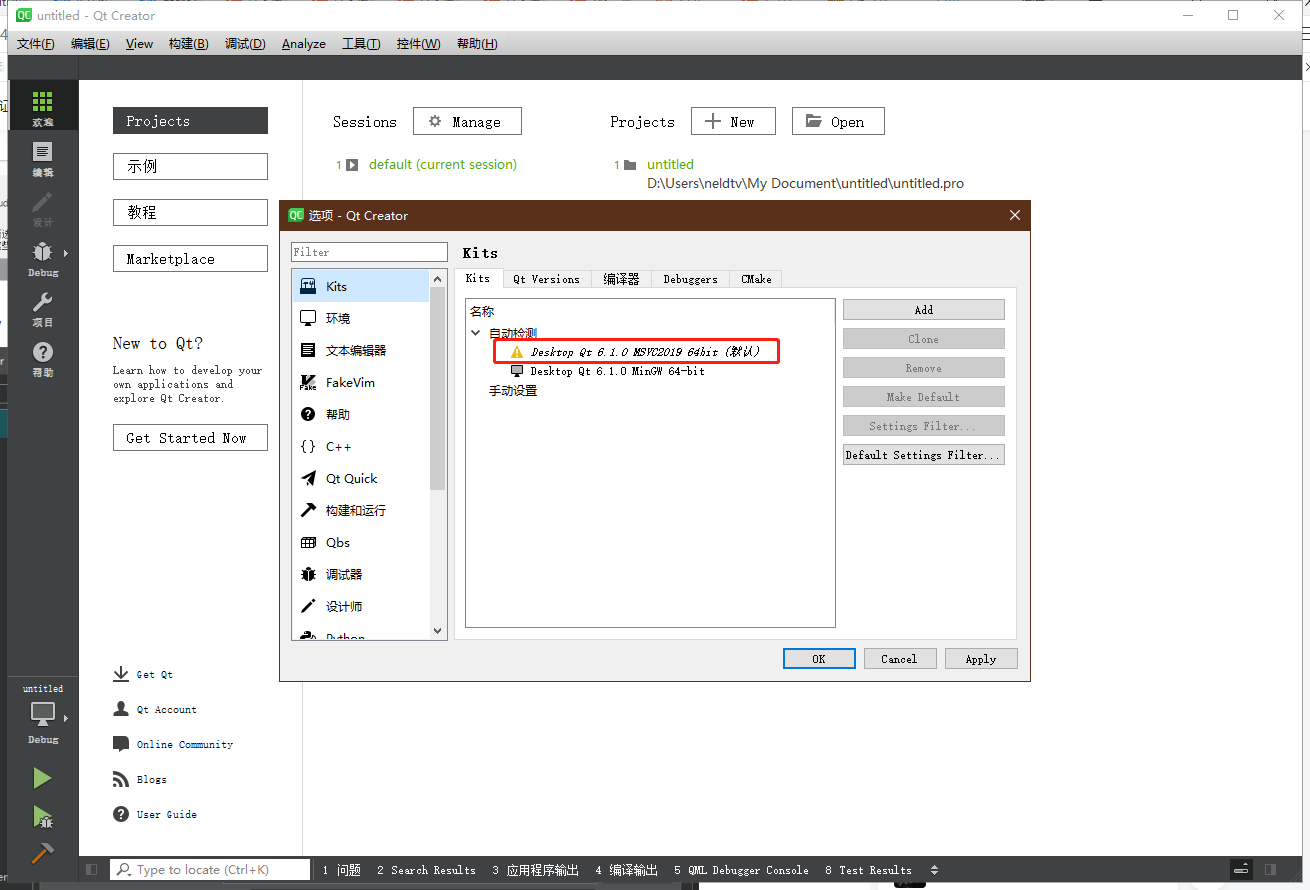Viewport: 1310px width, 890px height.
Task: Open the Marketplace section
Action: [190, 258]
